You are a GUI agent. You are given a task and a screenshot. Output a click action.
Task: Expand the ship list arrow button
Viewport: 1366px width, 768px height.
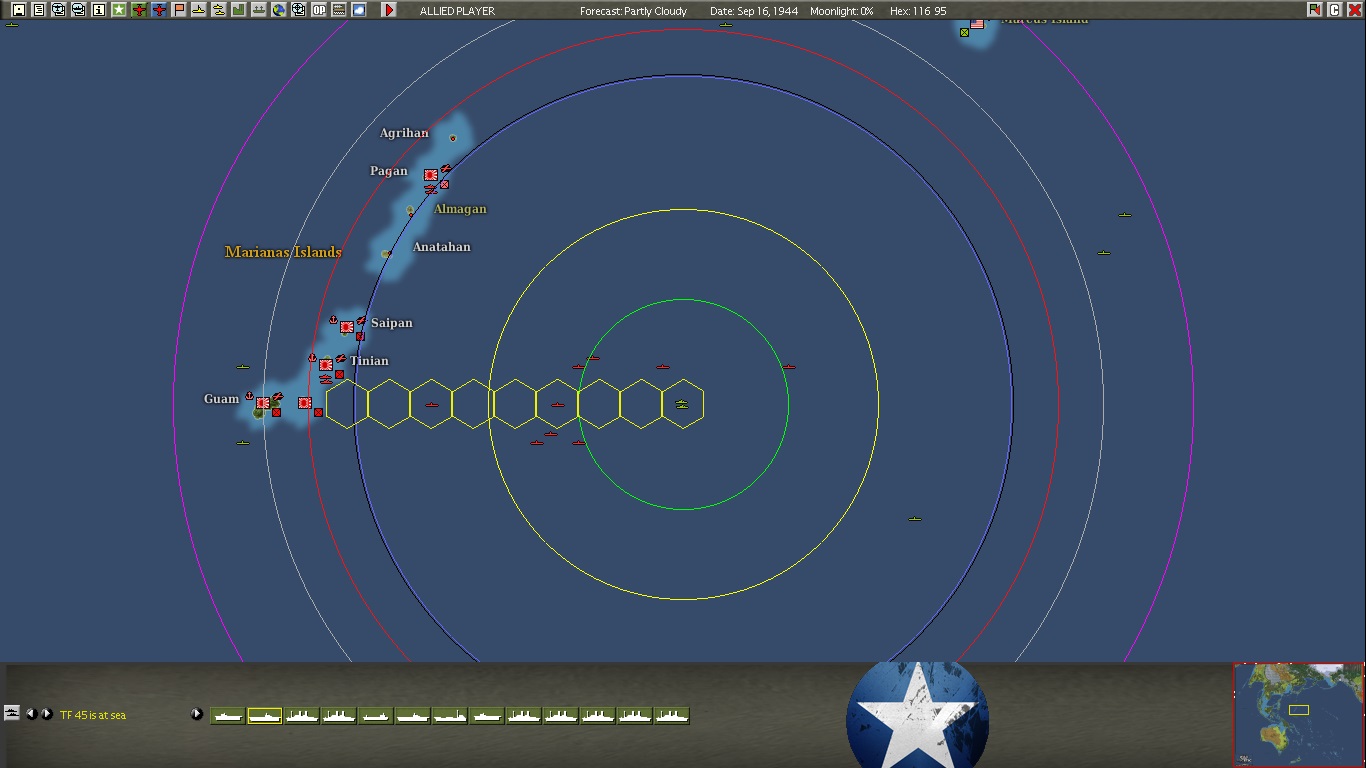point(197,714)
